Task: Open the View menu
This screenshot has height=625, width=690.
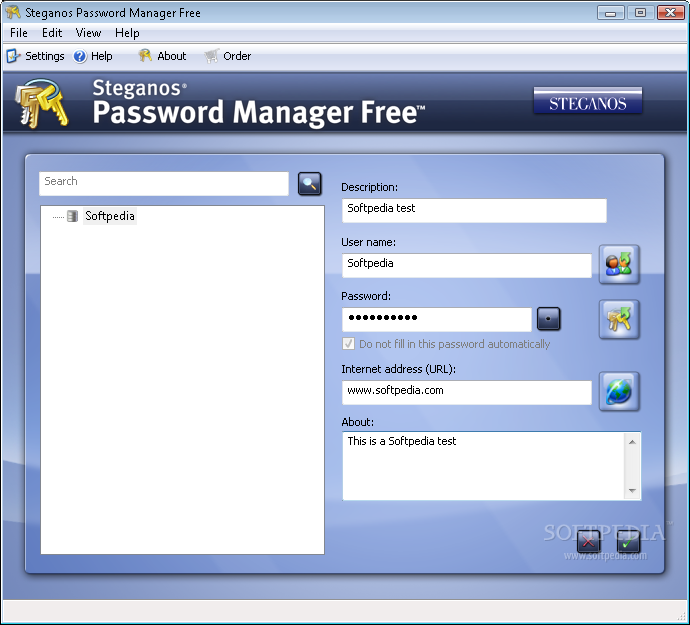Action: (x=88, y=33)
